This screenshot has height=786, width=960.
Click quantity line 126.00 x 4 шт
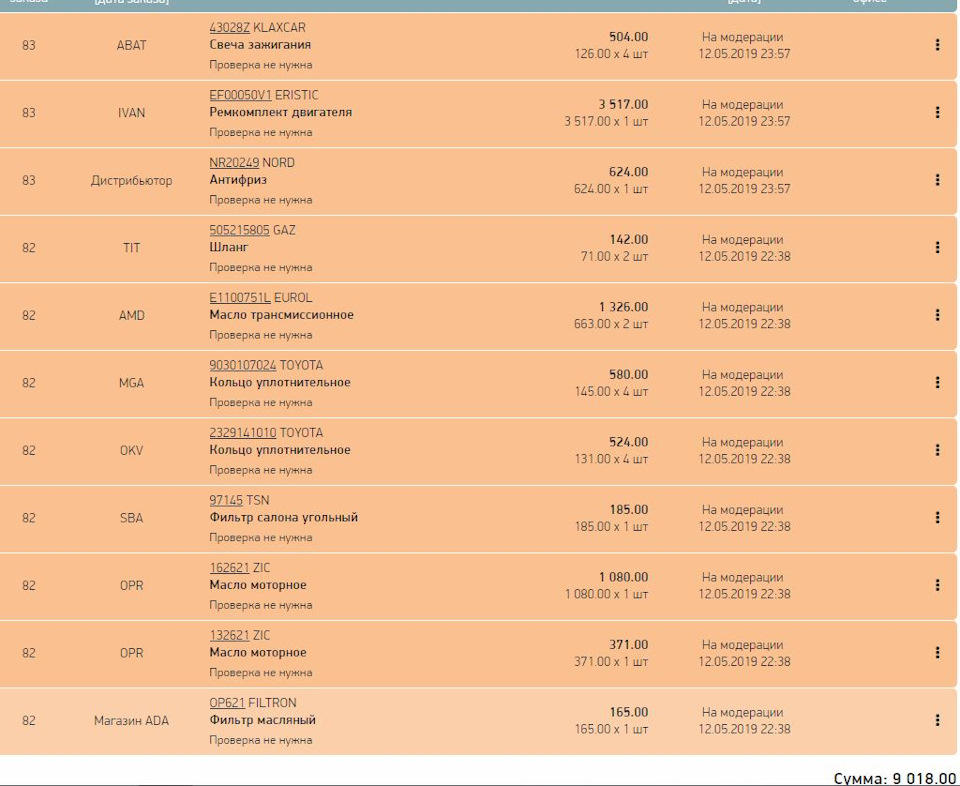[611, 54]
